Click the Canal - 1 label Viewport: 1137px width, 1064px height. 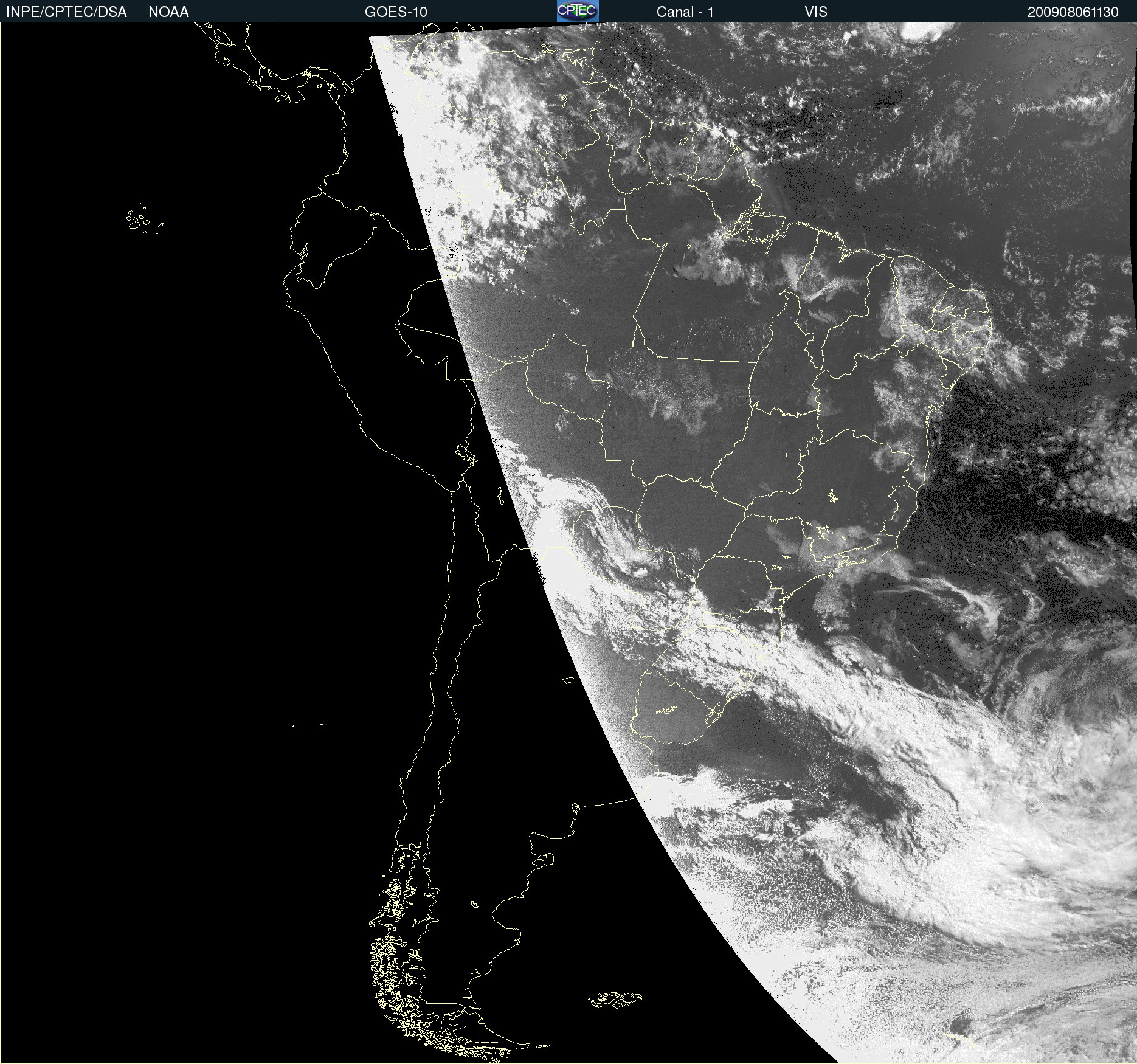685,12
